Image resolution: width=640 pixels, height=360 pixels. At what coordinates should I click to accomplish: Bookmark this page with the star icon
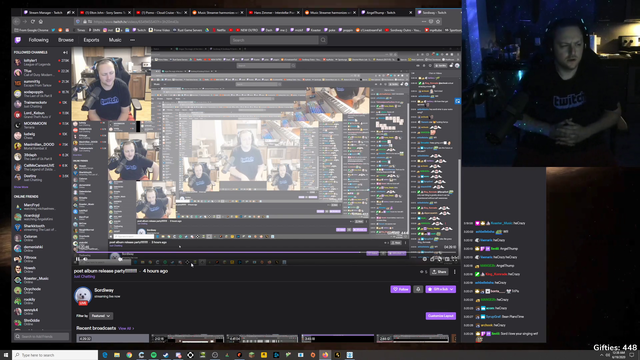coord(438,22)
